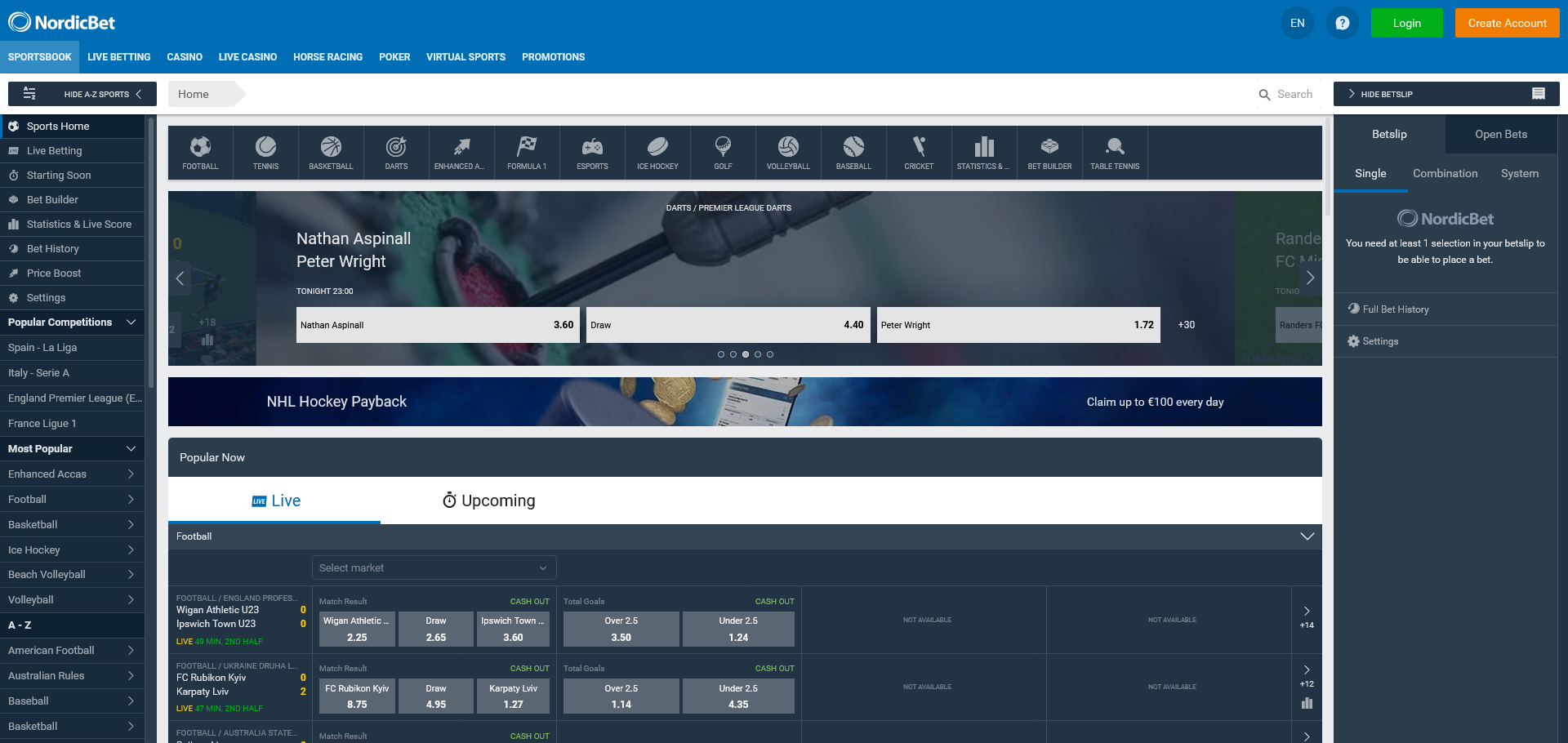1568x743 pixels.
Task: Expand Ice Hockey in sidebar
Action: [131, 550]
